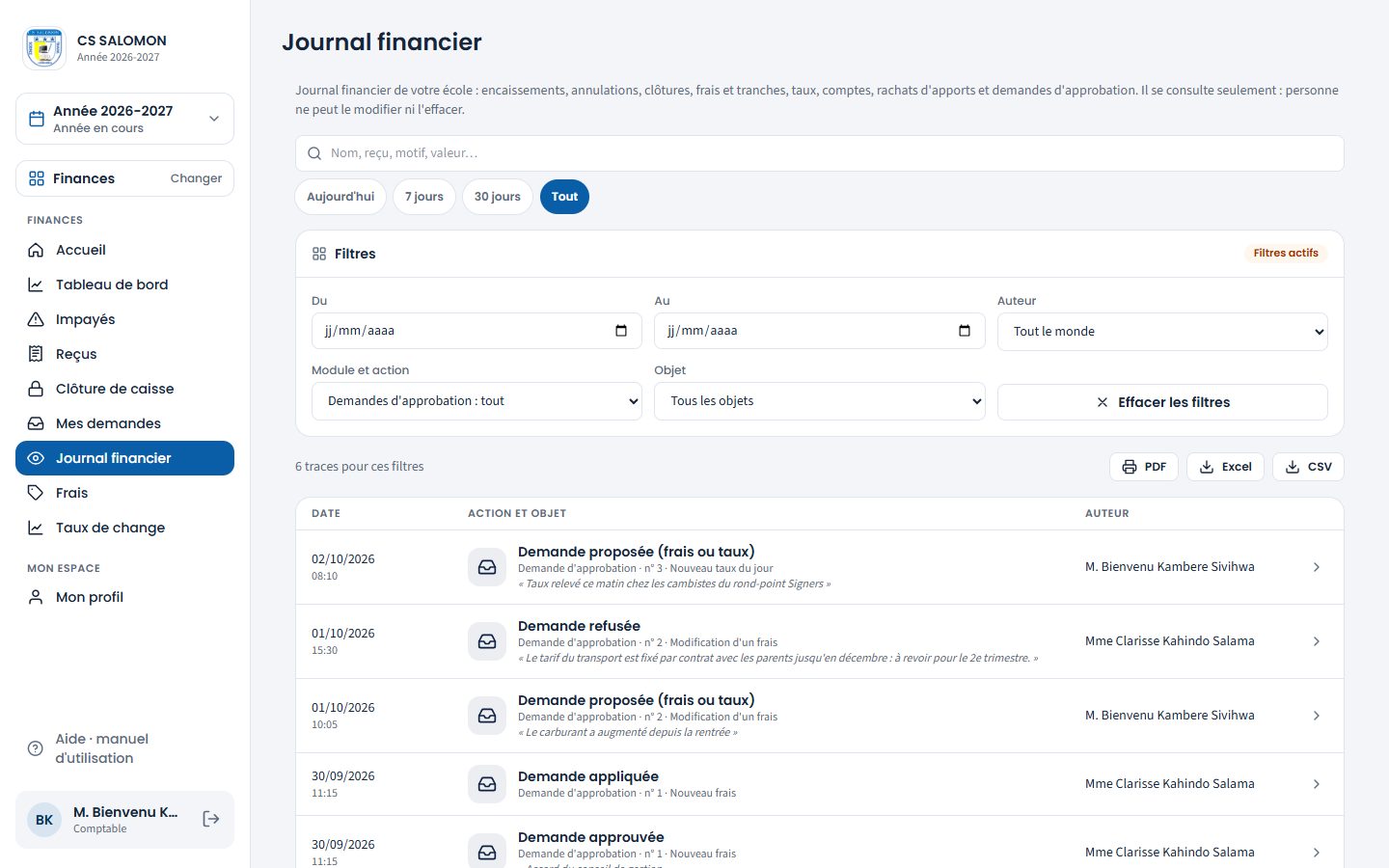Expand the Demande approuvée row chevron
The width and height of the screenshot is (1389, 868).
click(x=1317, y=853)
